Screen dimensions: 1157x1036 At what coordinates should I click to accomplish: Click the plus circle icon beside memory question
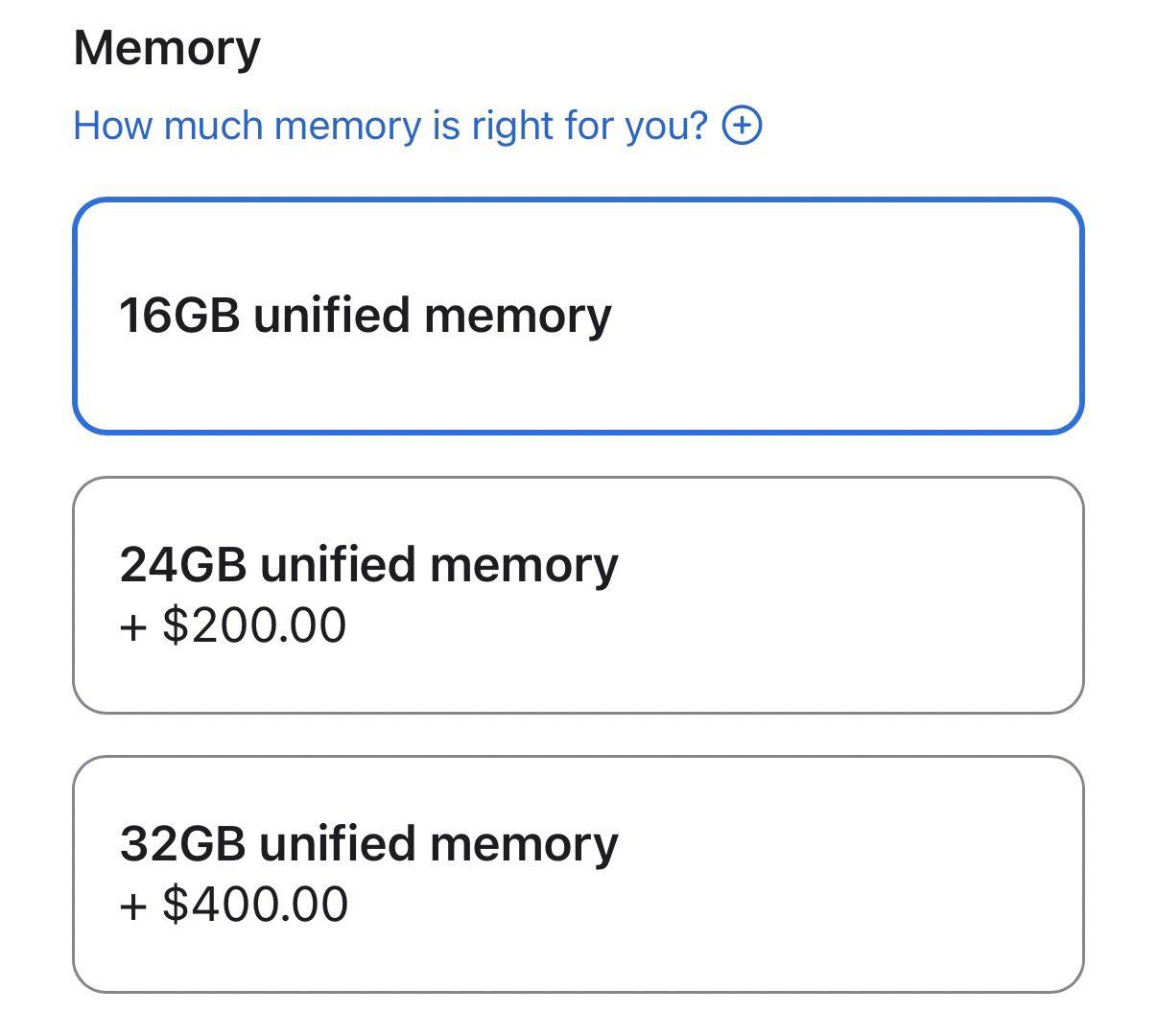(742, 126)
